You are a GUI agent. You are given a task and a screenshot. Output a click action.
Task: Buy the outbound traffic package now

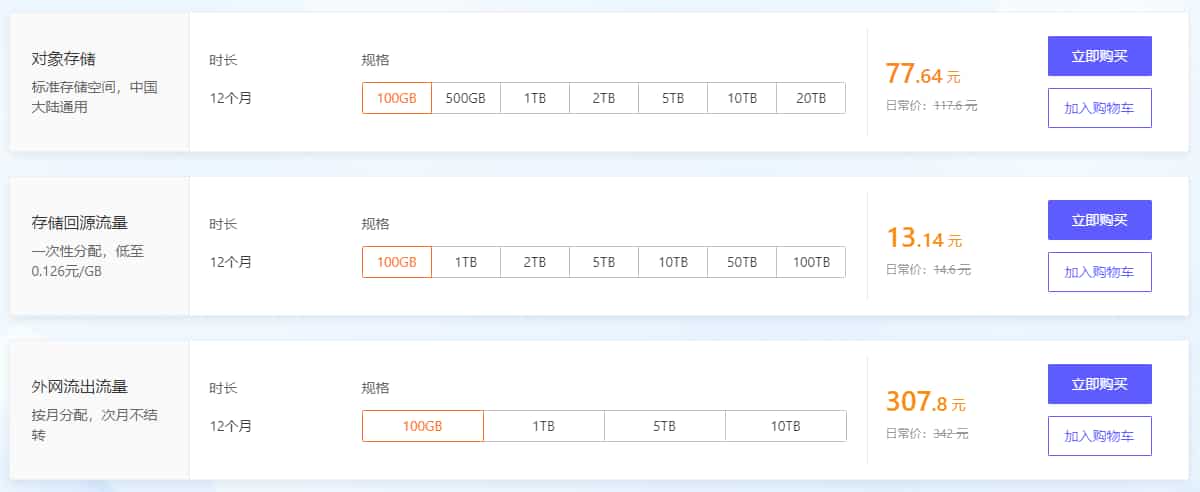pyautogui.click(x=1099, y=384)
